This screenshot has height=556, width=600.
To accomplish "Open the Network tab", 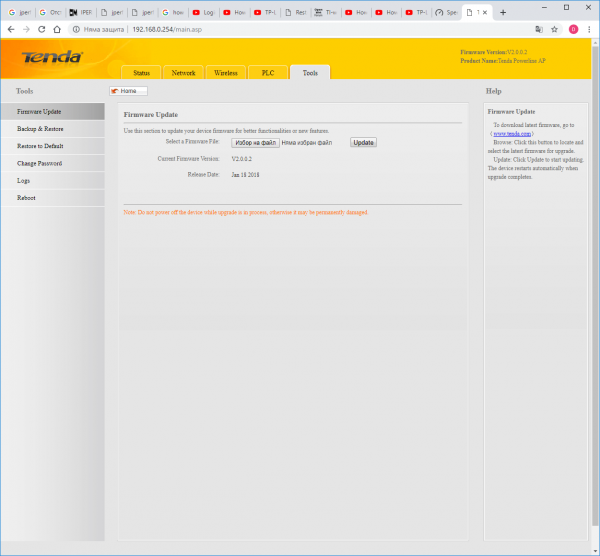I will [183, 73].
